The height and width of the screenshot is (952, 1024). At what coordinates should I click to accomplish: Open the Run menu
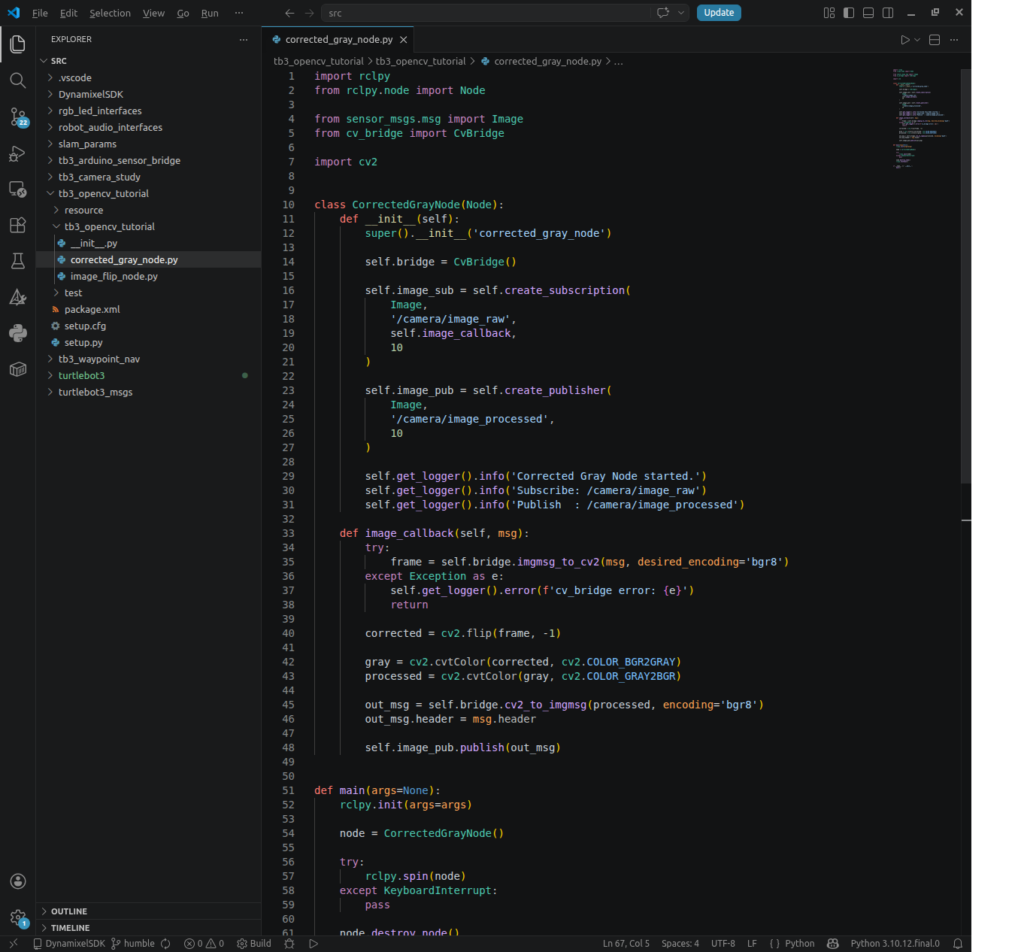(x=210, y=13)
